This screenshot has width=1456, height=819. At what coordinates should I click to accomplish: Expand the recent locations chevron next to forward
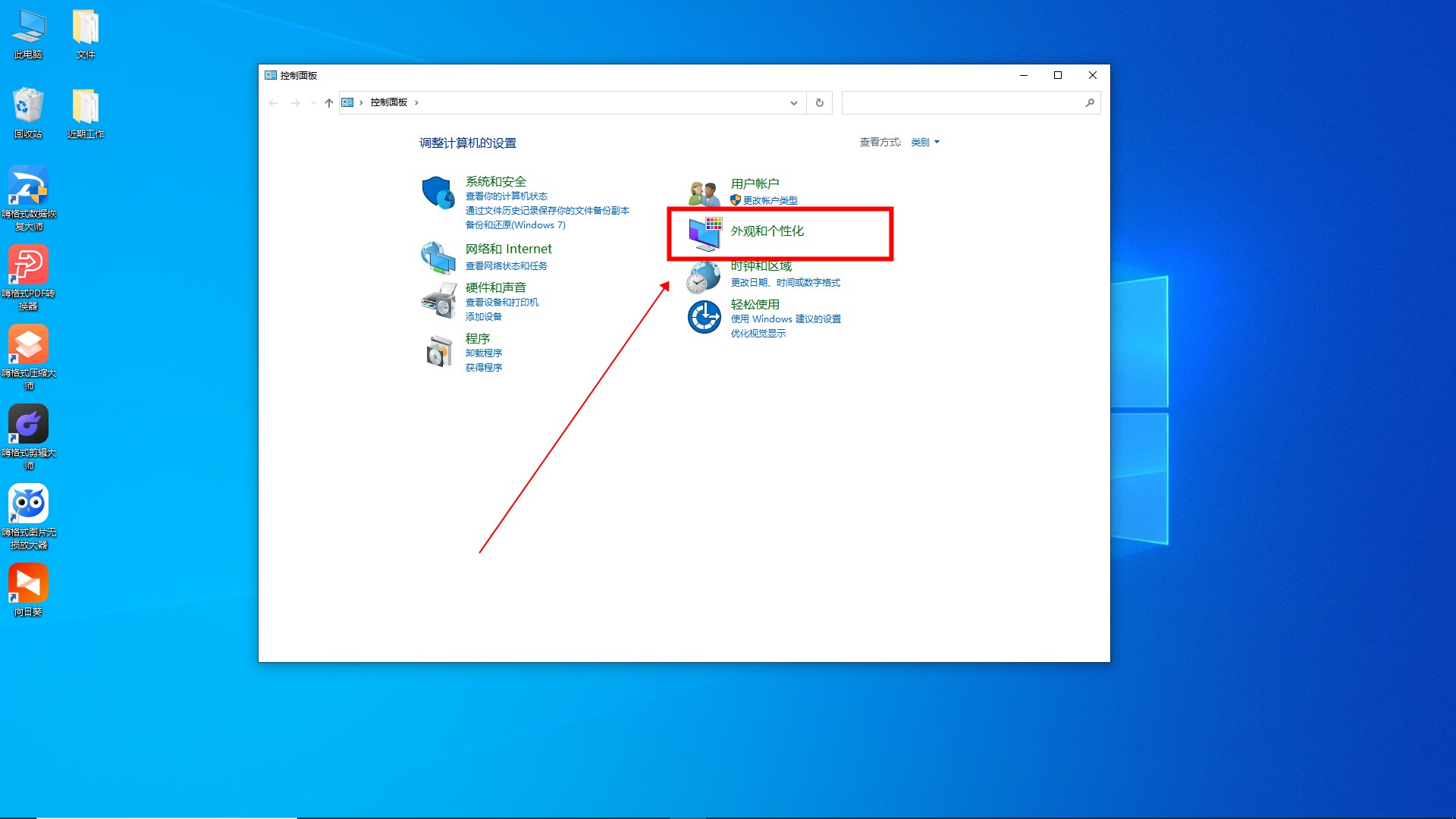click(313, 102)
